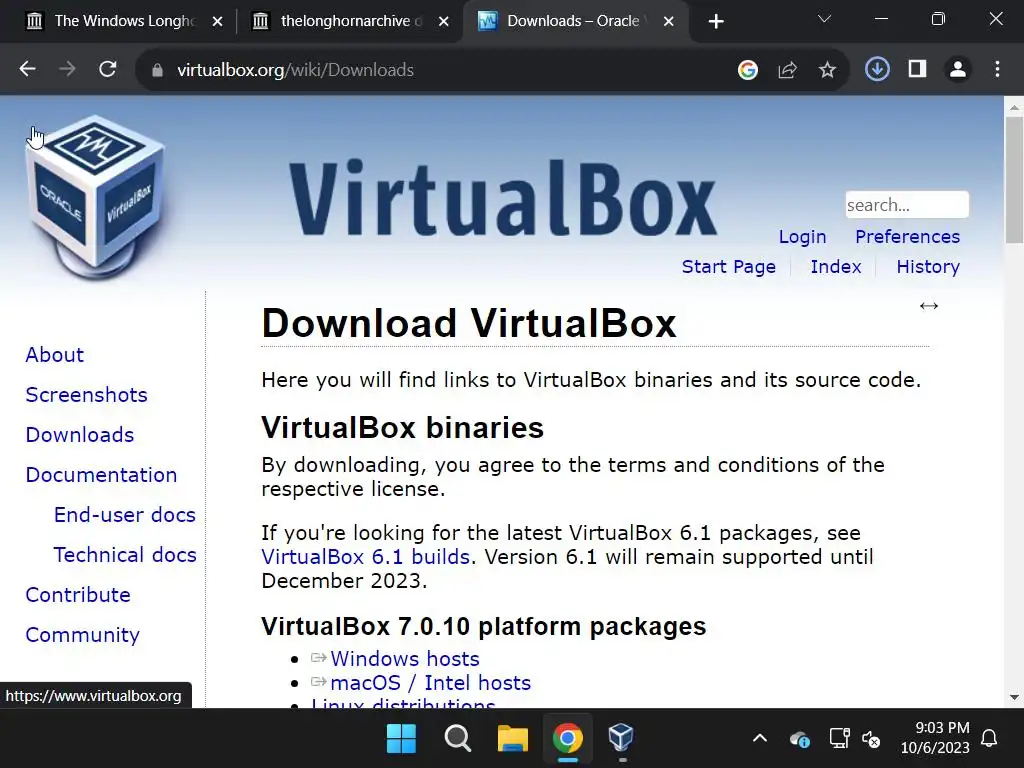Open taskbar Search magnifier

coord(457,739)
